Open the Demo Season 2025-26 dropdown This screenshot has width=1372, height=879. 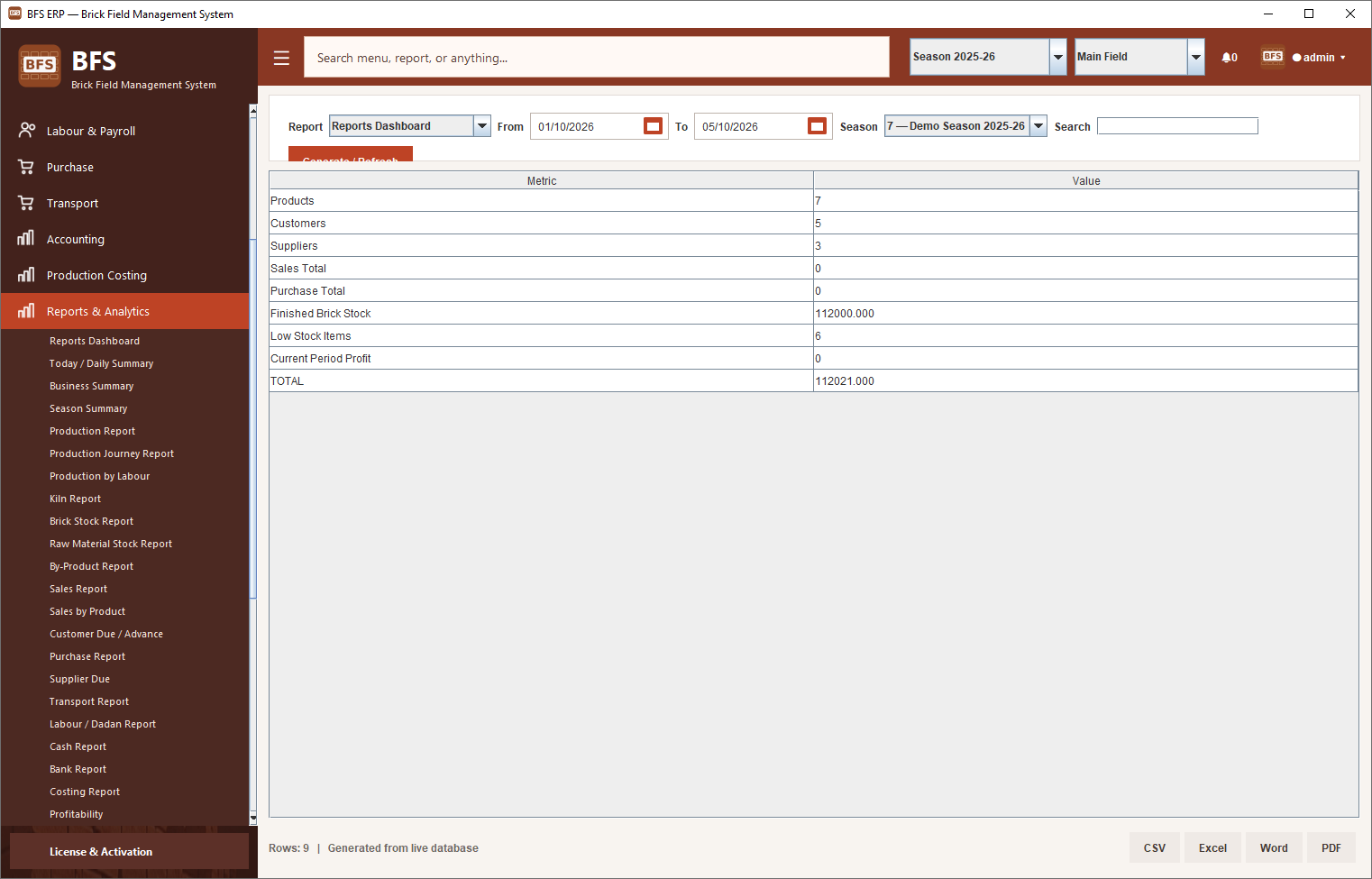(965, 126)
